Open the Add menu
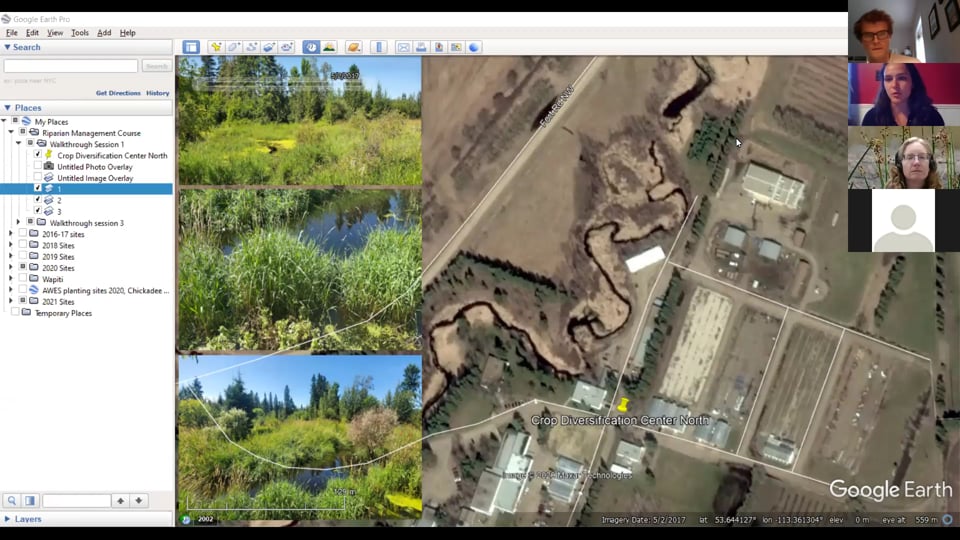 [104, 32]
